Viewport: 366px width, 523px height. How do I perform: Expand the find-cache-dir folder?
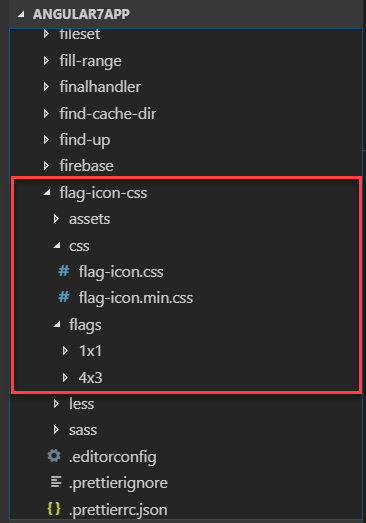pos(107,114)
